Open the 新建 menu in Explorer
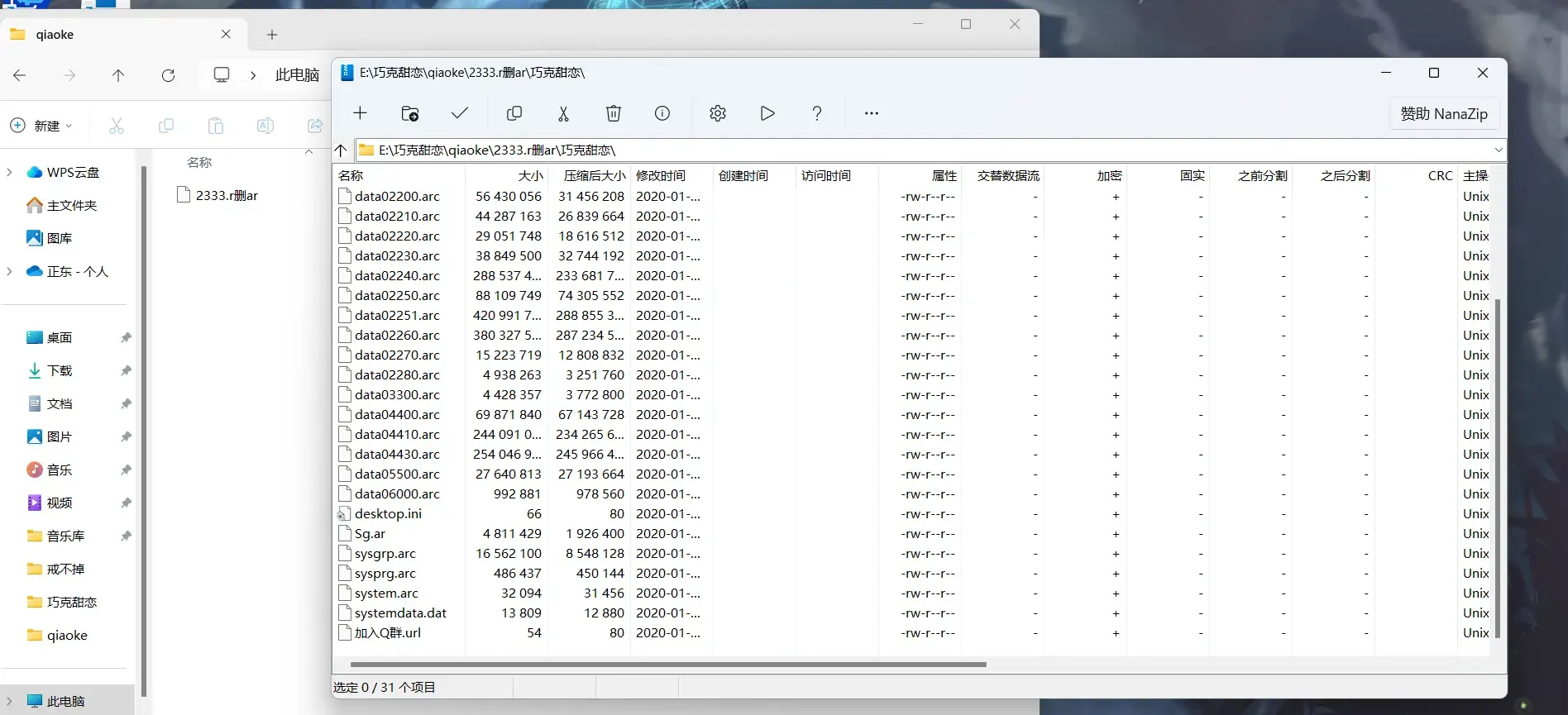 click(41, 126)
